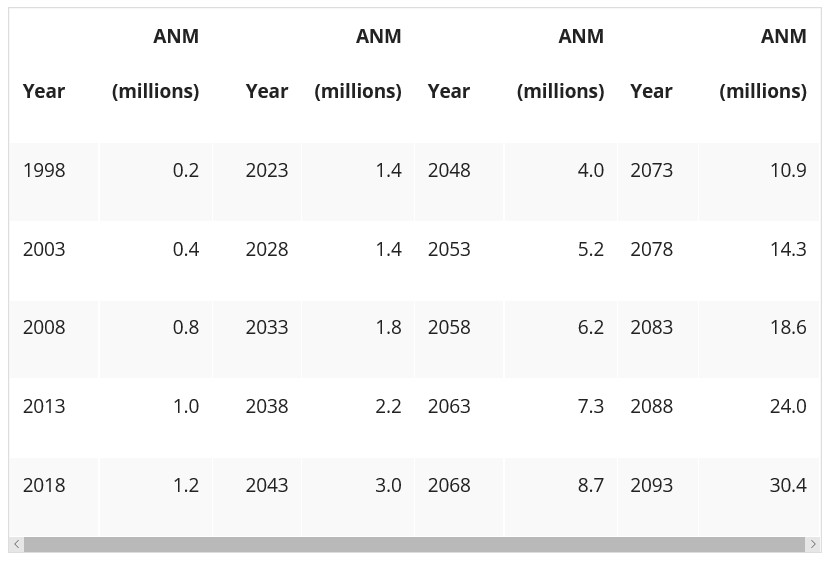Click the 18.6 value cell
The height and width of the screenshot is (561, 831).
788,328
